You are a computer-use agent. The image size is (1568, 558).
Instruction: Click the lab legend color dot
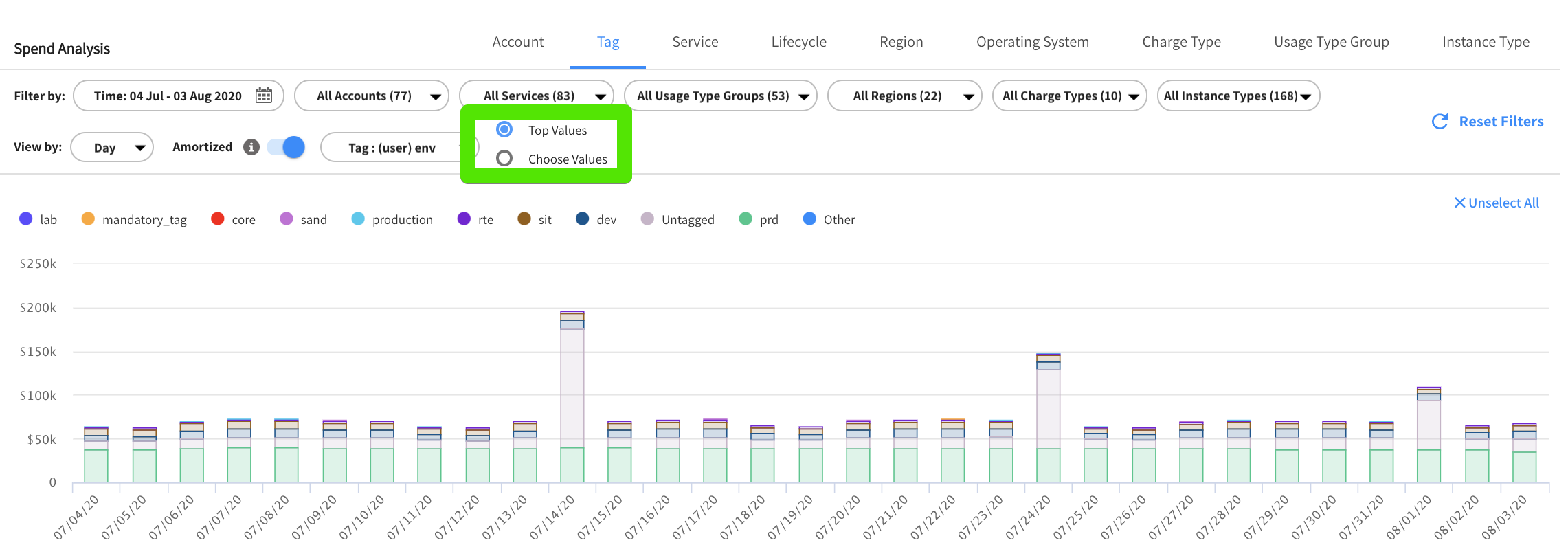[26, 219]
